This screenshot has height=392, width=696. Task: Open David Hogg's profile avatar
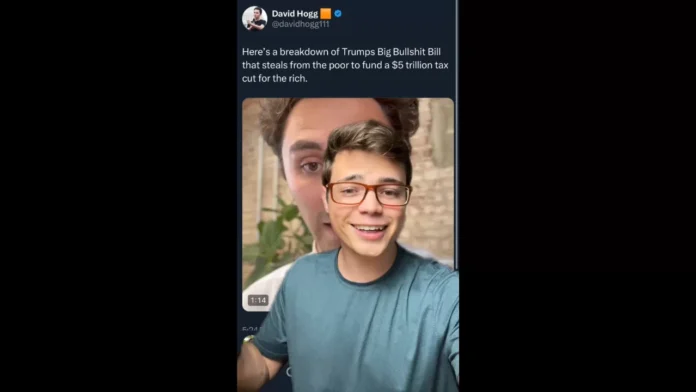(x=254, y=18)
